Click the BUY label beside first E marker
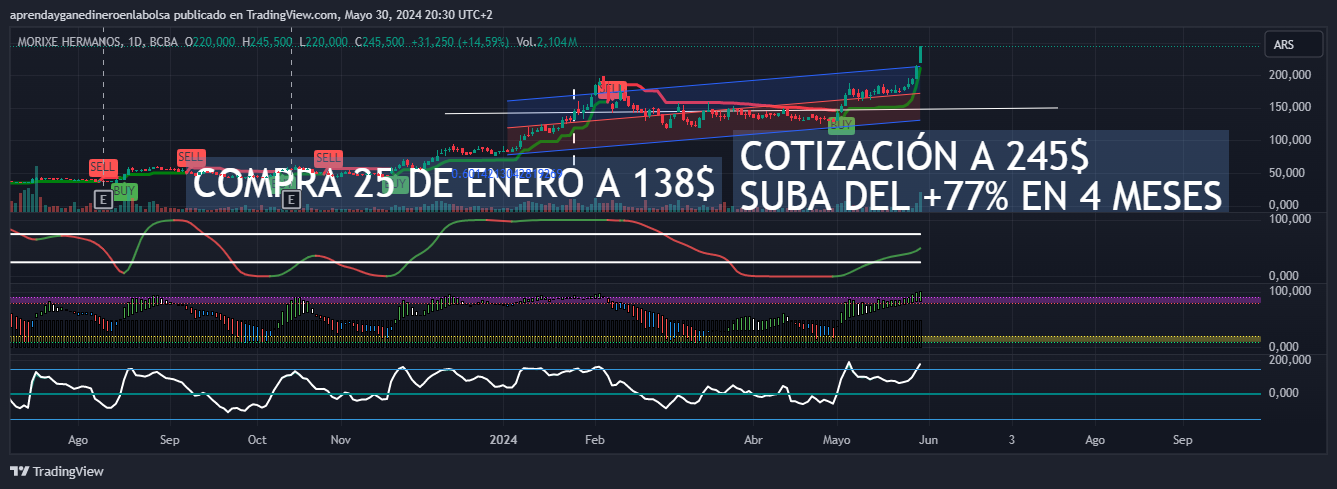Image resolution: width=1337 pixels, height=489 pixels. pyautogui.click(x=125, y=190)
